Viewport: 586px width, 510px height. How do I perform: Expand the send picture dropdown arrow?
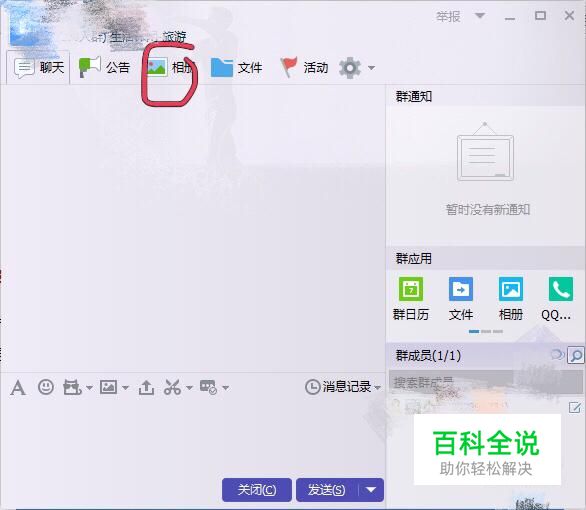point(126,388)
